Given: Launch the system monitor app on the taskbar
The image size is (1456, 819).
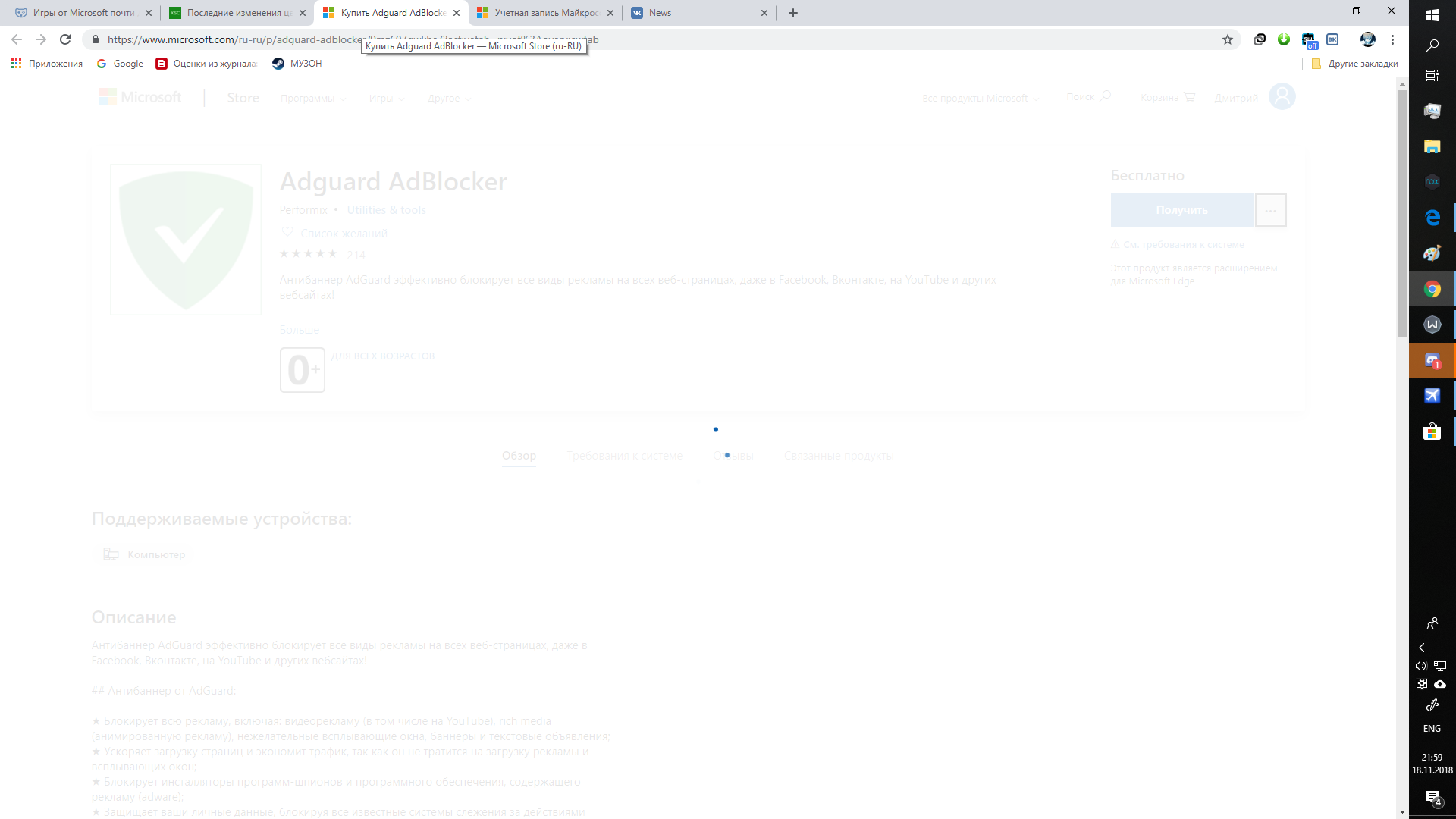Looking at the screenshot, I should coord(1432,111).
